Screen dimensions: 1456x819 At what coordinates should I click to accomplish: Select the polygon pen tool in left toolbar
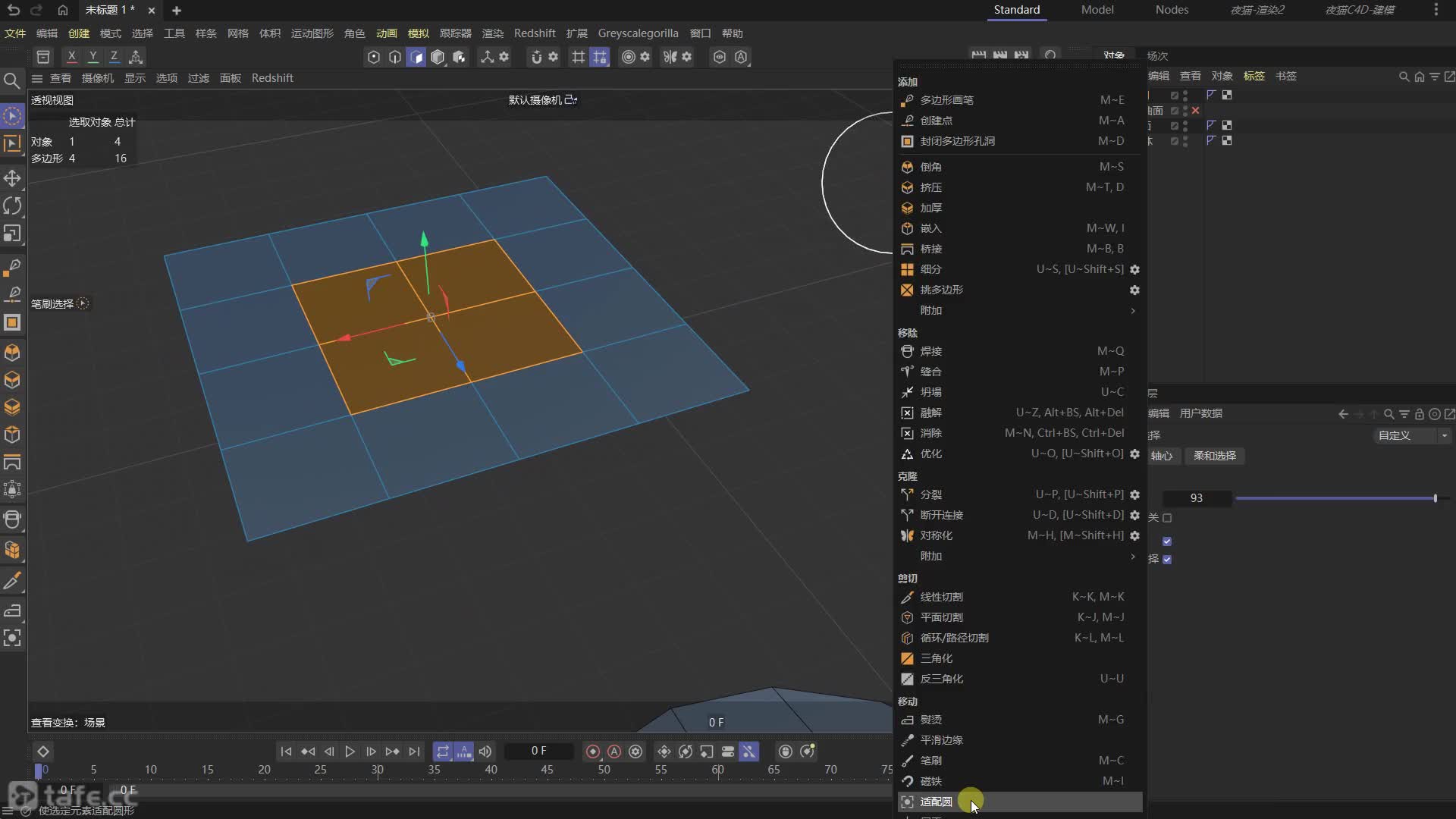tap(12, 266)
